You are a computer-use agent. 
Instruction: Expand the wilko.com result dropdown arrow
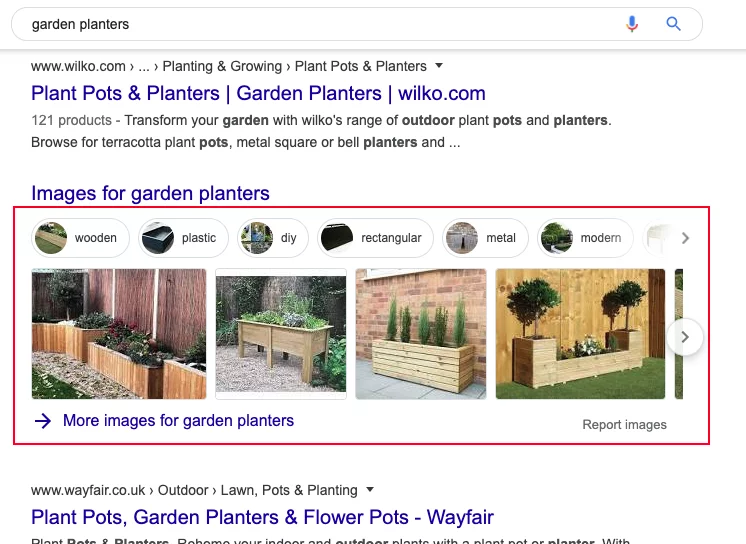click(x=439, y=66)
